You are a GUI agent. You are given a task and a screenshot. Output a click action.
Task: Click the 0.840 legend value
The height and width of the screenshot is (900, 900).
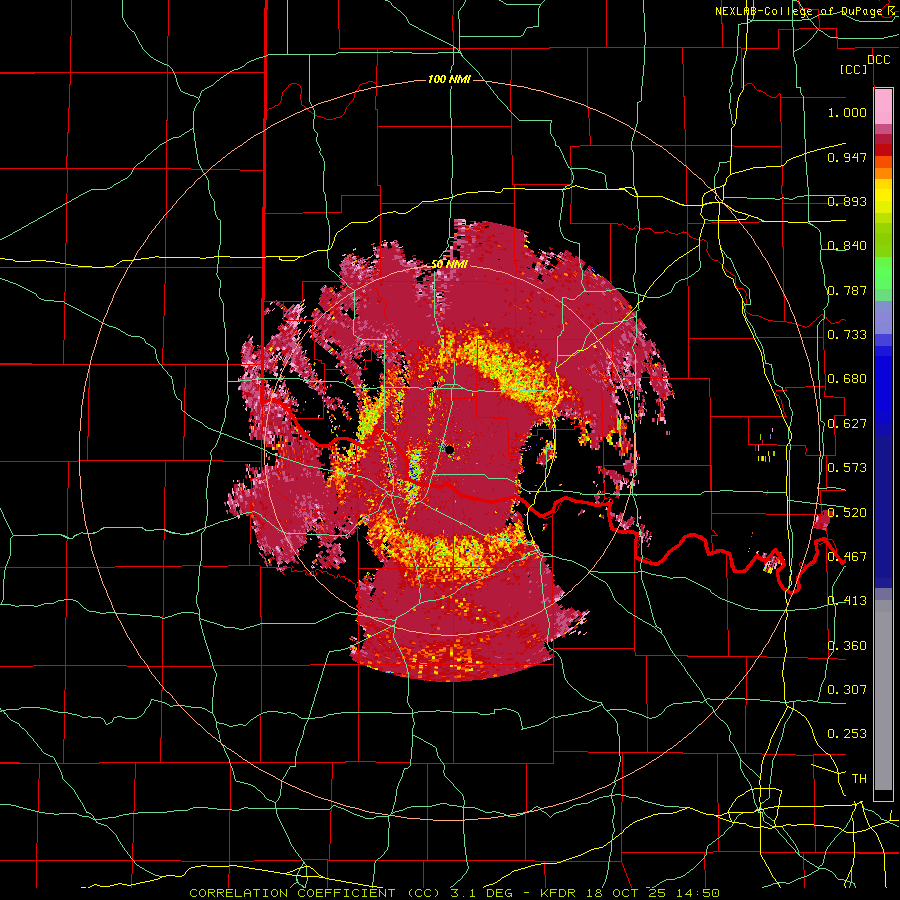pyautogui.click(x=847, y=246)
